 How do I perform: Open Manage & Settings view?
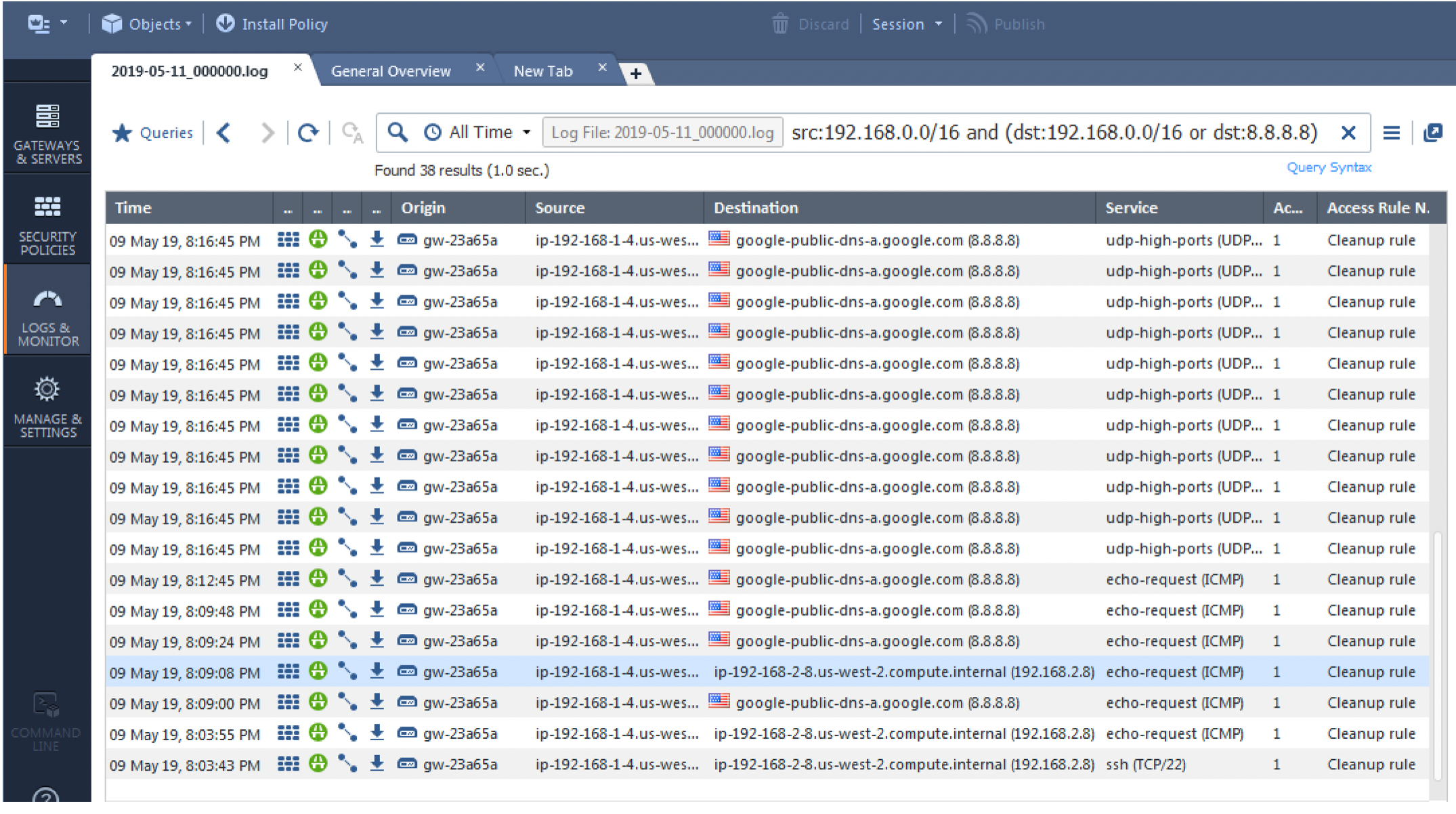[x=47, y=407]
